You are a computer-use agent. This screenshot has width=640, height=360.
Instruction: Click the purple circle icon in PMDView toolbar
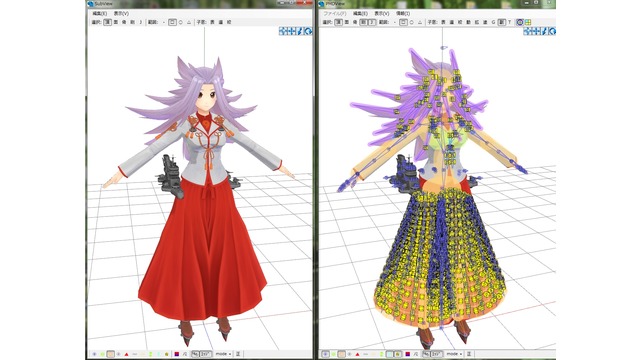[x=520, y=22]
